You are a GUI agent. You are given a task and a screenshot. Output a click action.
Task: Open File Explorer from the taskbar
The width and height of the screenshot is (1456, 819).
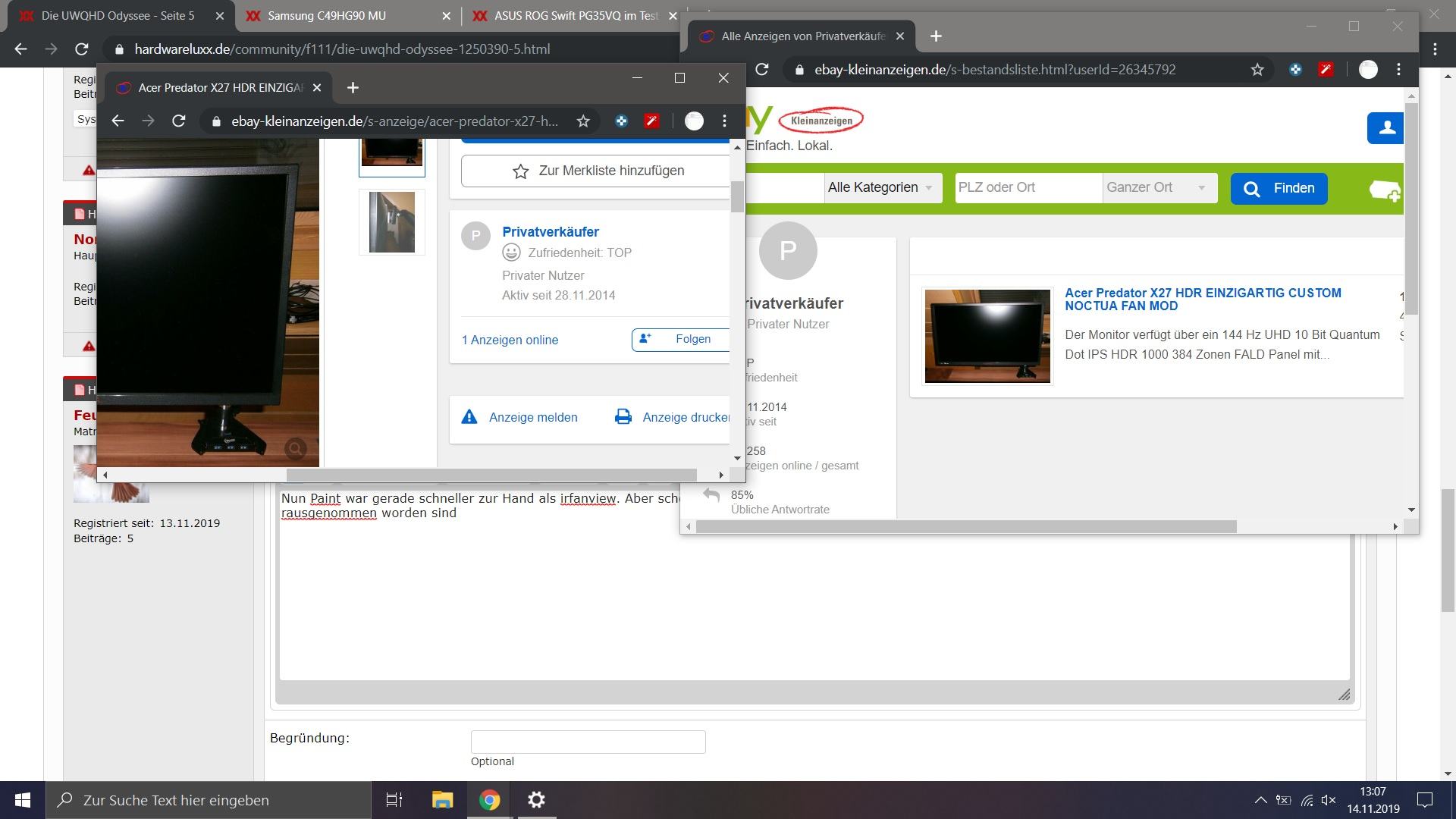pos(442,800)
